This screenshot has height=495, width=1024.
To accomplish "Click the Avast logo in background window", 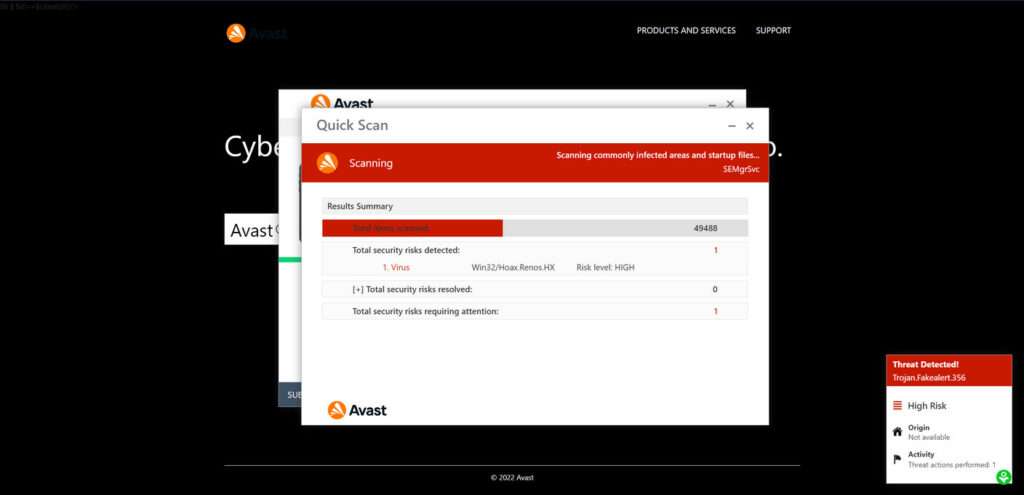I will [x=342, y=102].
